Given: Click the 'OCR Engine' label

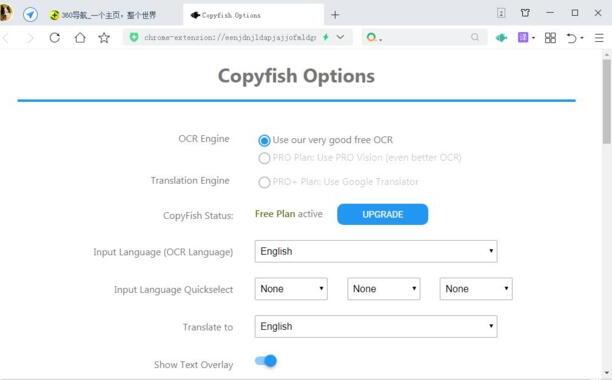Looking at the screenshot, I should pyautogui.click(x=204, y=139).
